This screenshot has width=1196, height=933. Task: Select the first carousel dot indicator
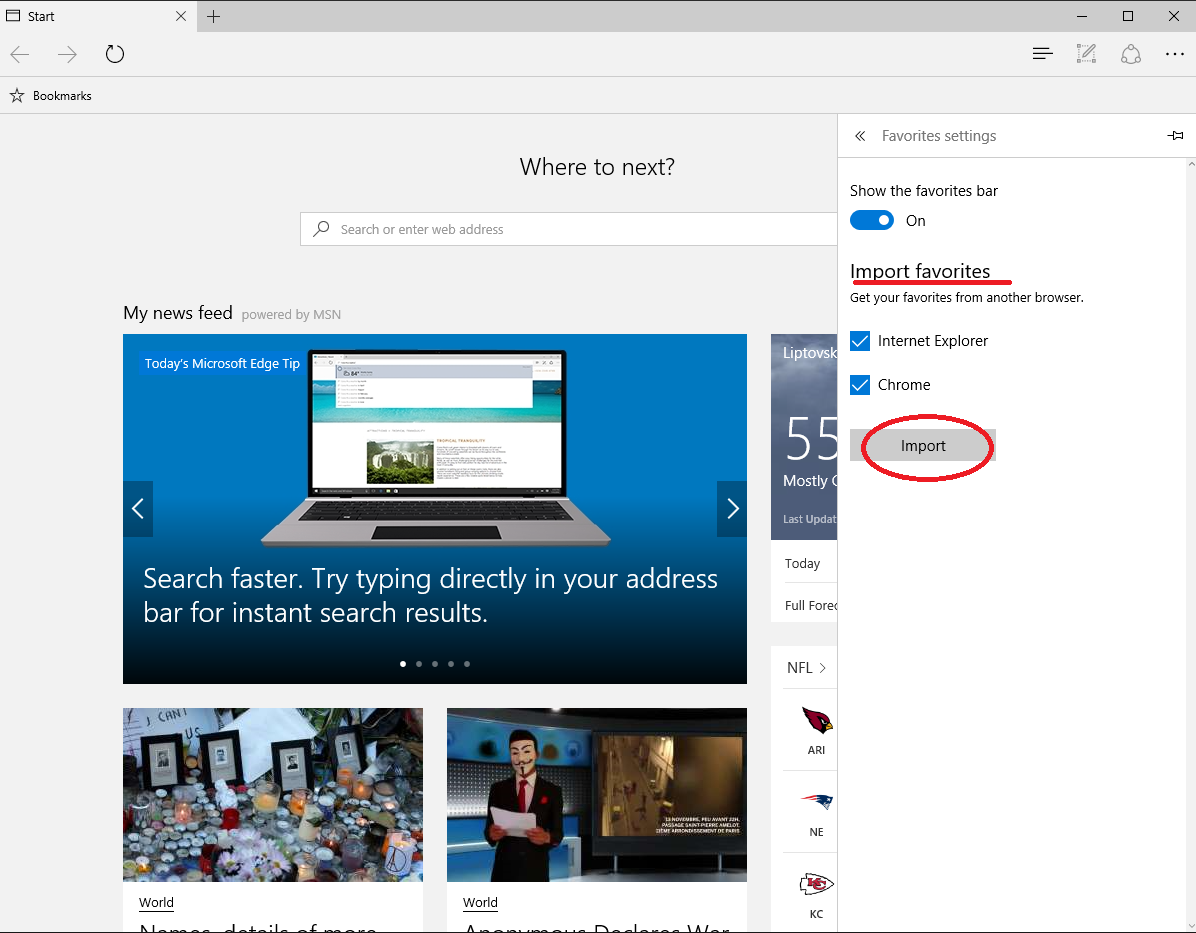click(x=403, y=664)
